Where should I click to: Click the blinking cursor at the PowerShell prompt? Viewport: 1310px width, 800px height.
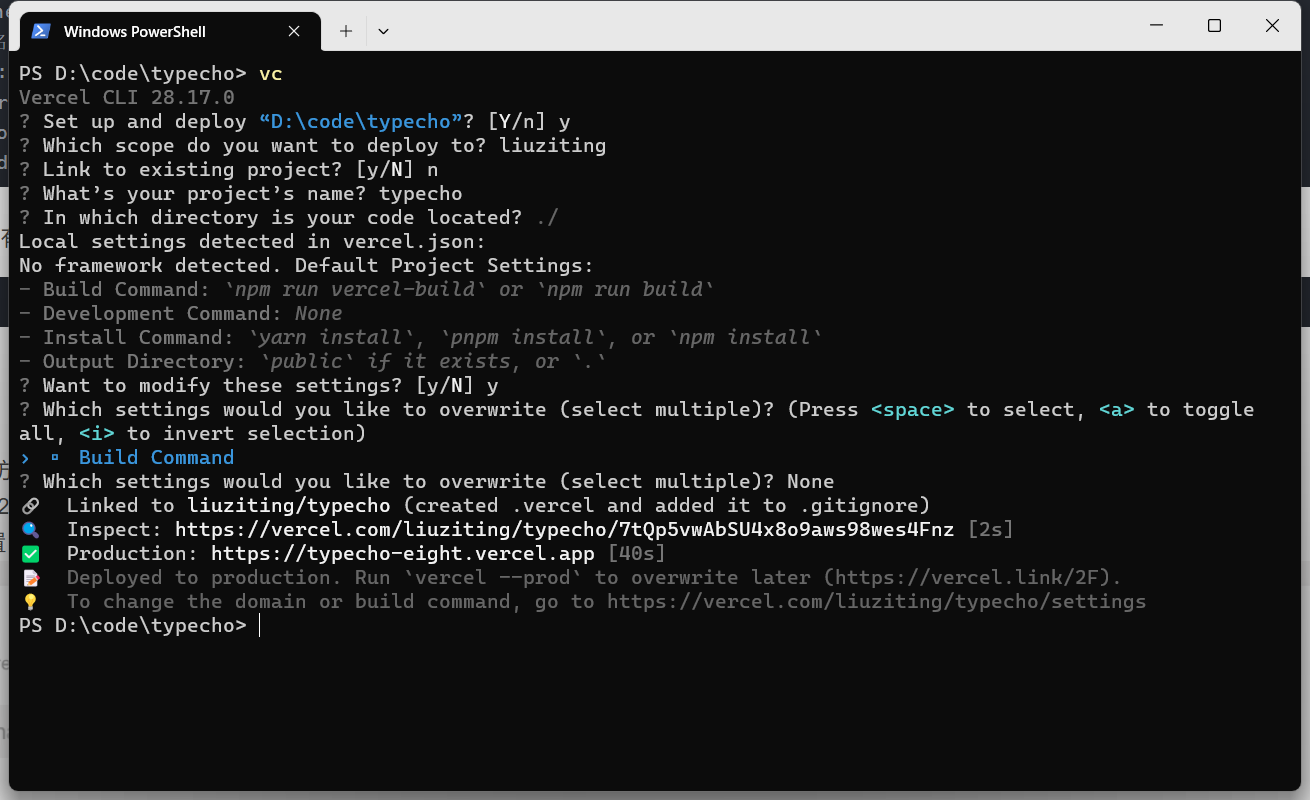(x=259, y=625)
